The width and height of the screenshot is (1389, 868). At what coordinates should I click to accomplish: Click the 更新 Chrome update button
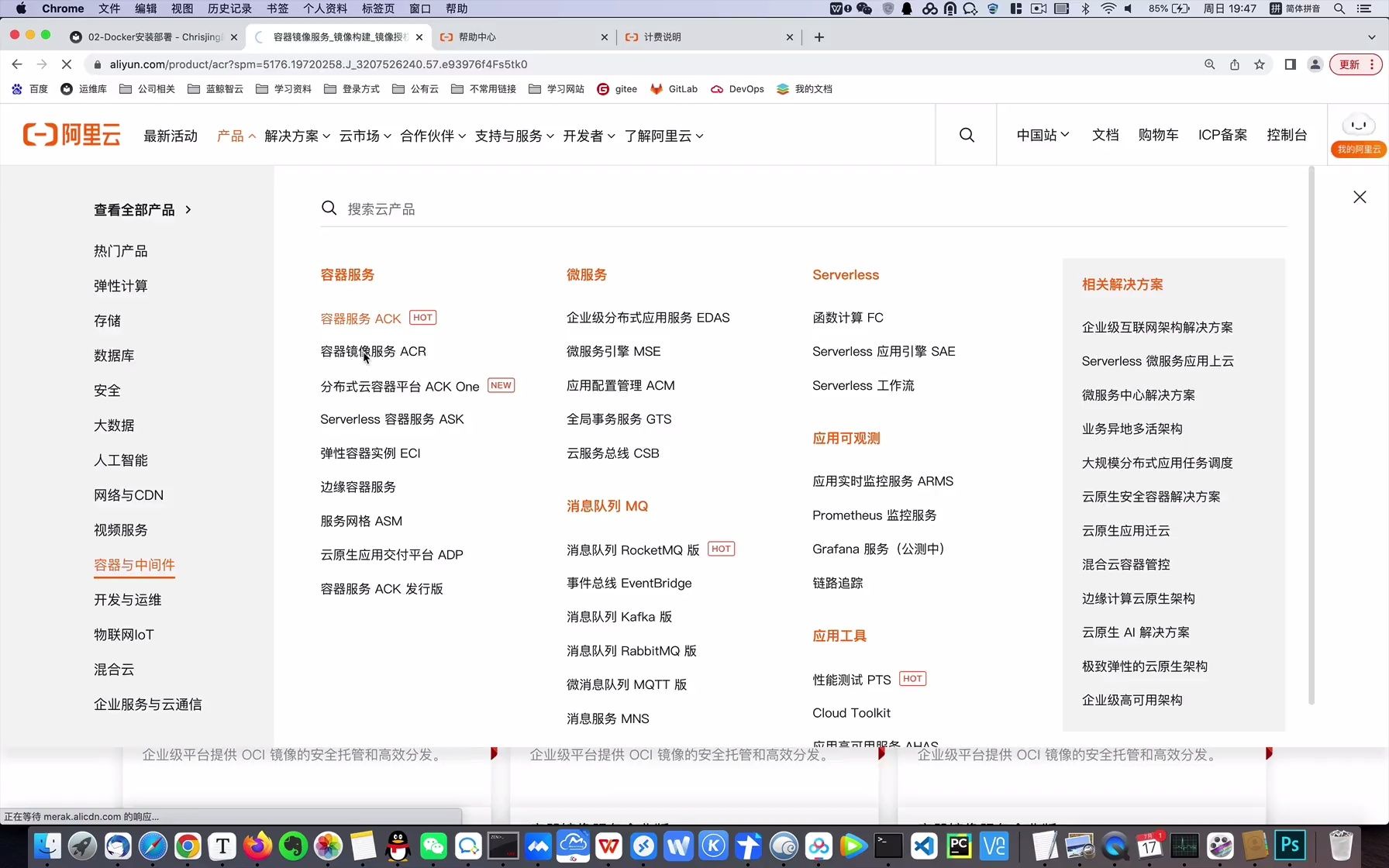tap(1356, 64)
